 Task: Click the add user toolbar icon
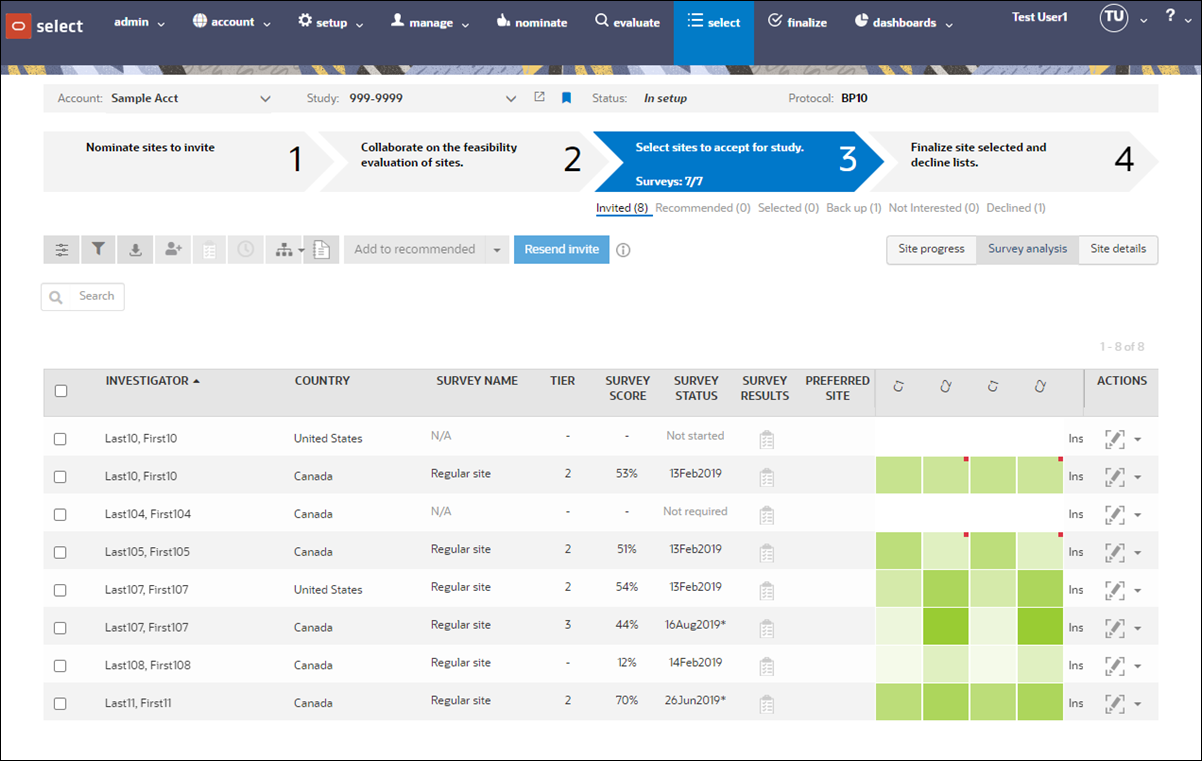pos(172,250)
